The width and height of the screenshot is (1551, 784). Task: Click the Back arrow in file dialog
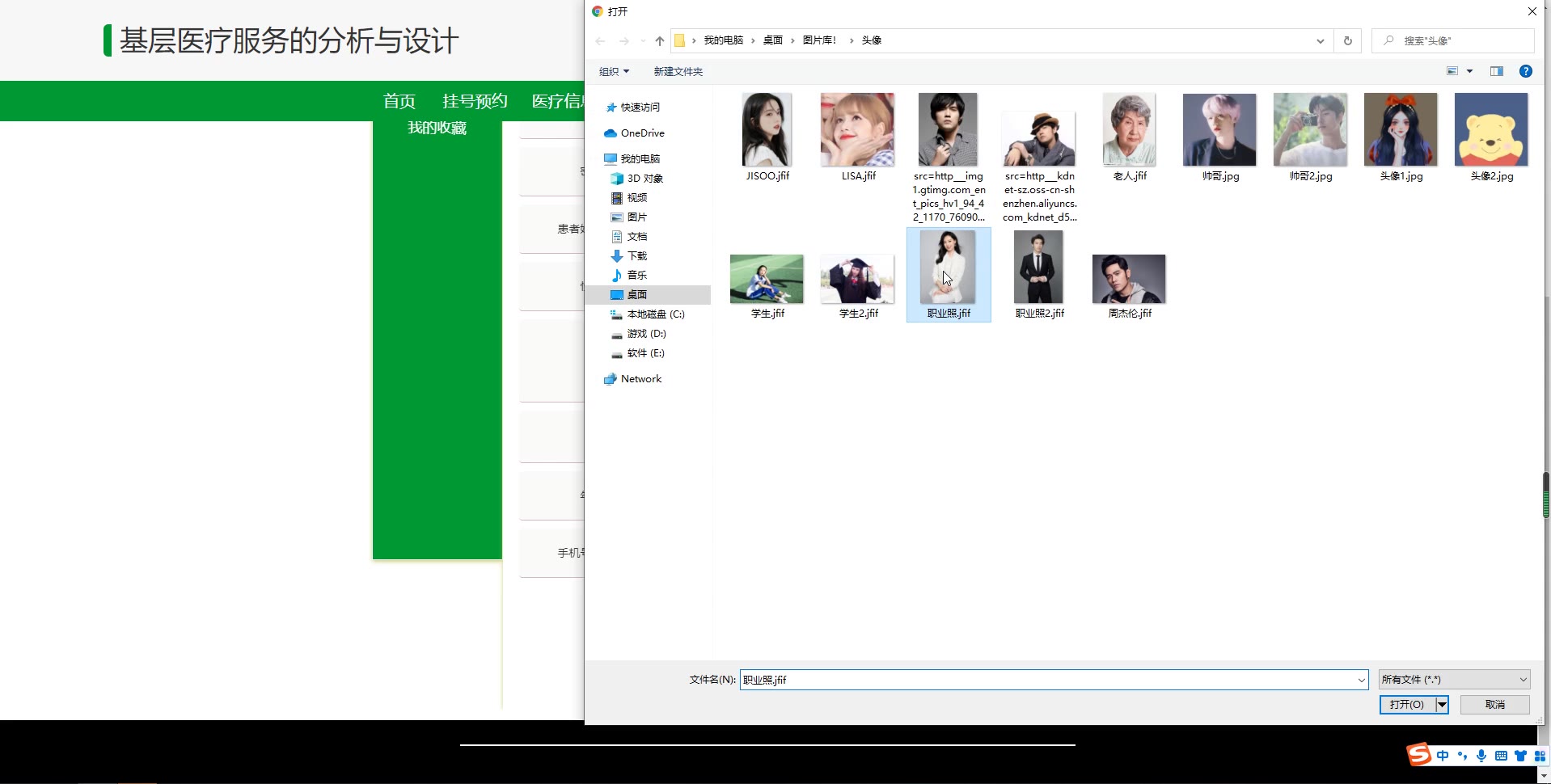tap(600, 40)
